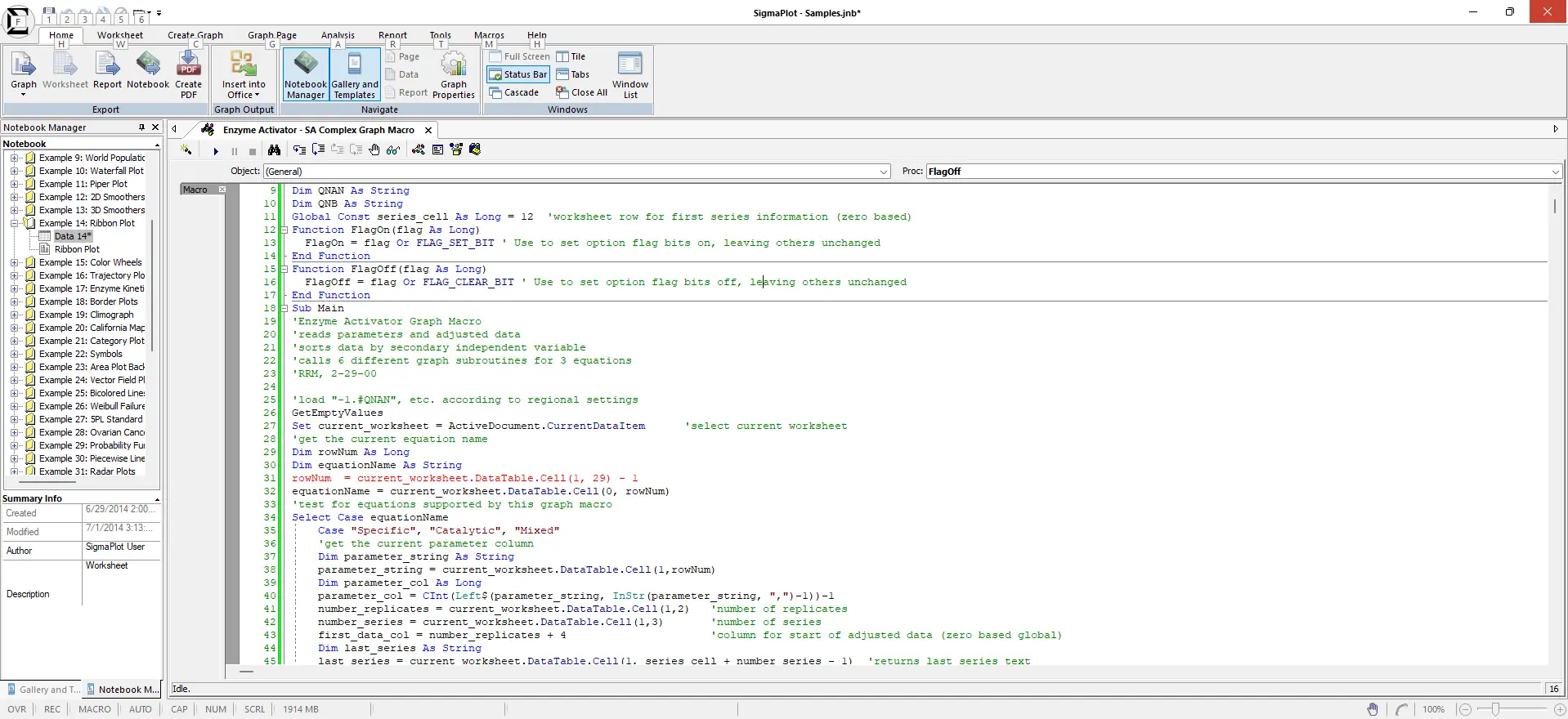Toggle the Status Bar option
The image size is (1568, 719).
click(517, 74)
